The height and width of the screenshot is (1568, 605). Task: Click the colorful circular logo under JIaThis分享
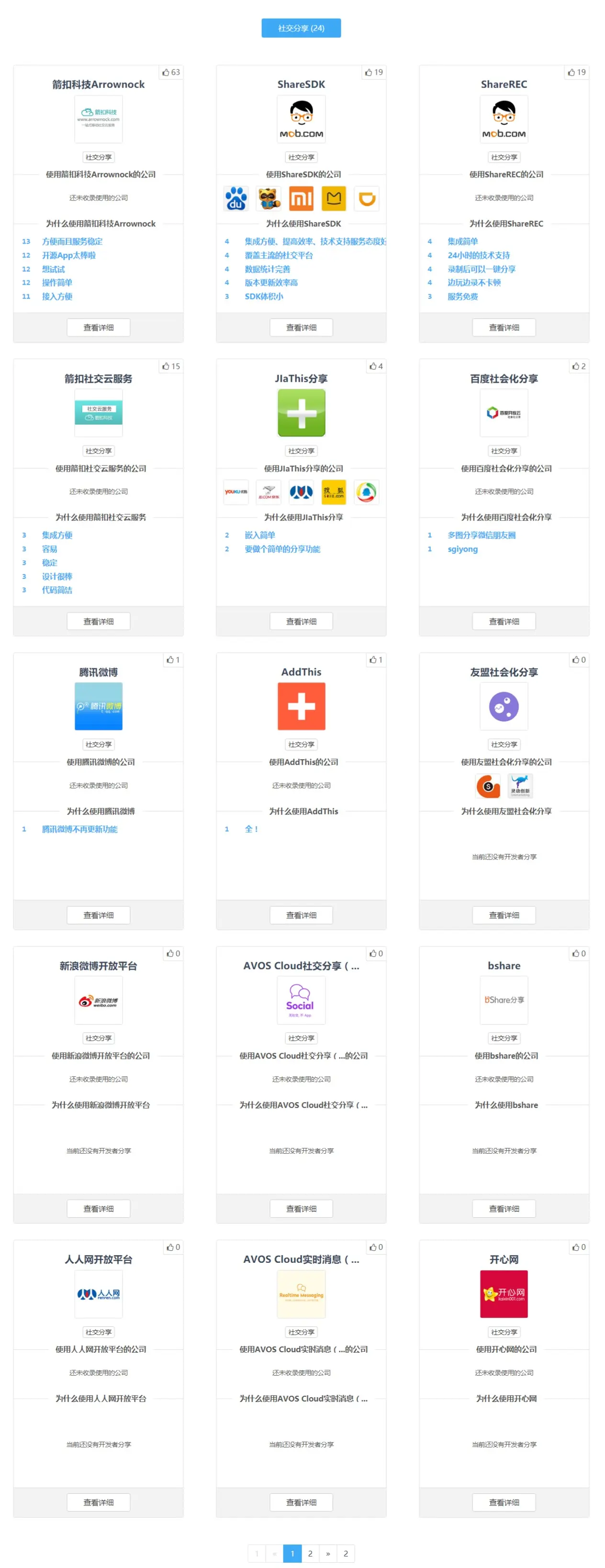pyautogui.click(x=367, y=492)
